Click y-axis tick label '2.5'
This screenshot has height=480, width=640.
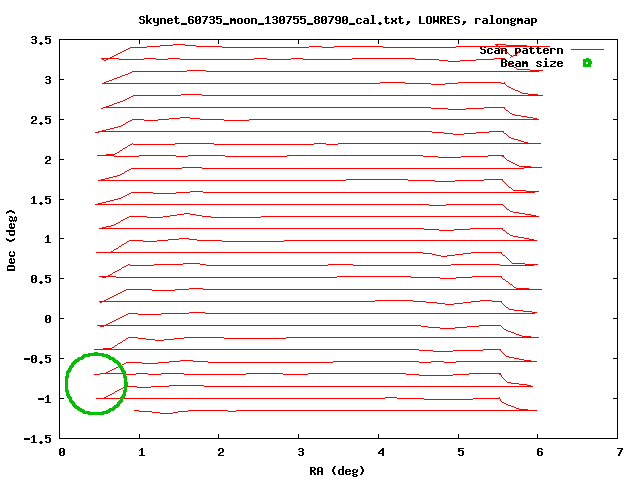(x=41, y=120)
